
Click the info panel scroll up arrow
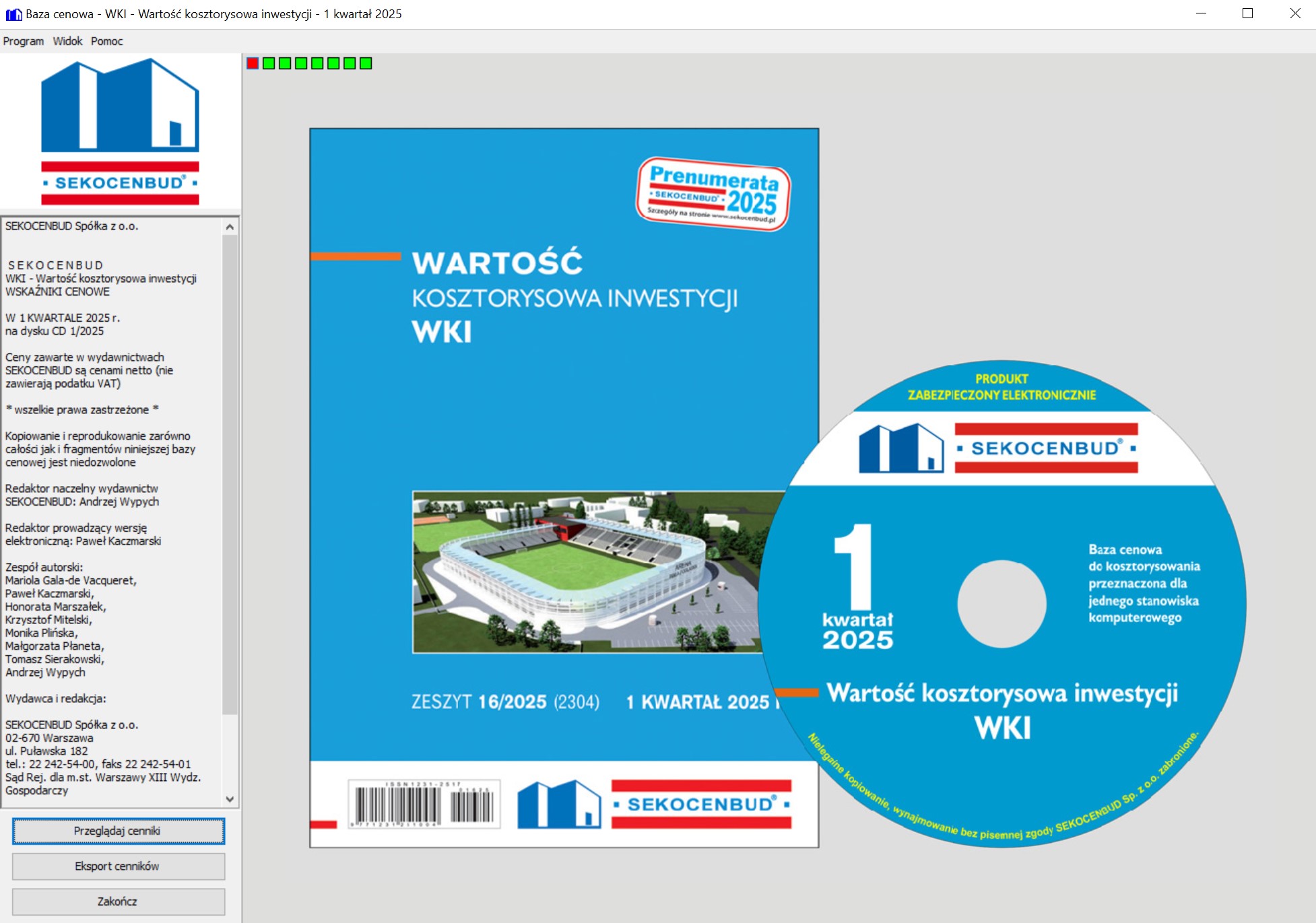point(230,227)
